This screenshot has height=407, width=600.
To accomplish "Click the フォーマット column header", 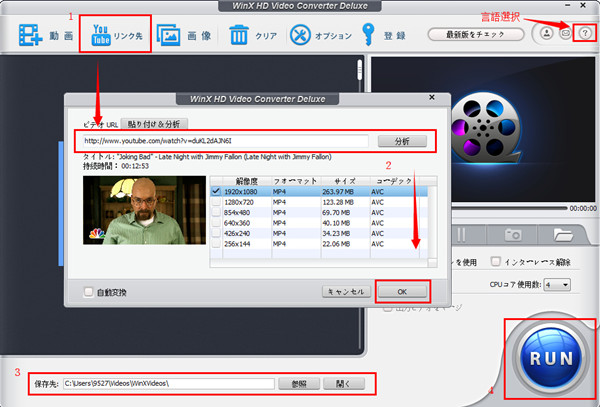I will [296, 181].
